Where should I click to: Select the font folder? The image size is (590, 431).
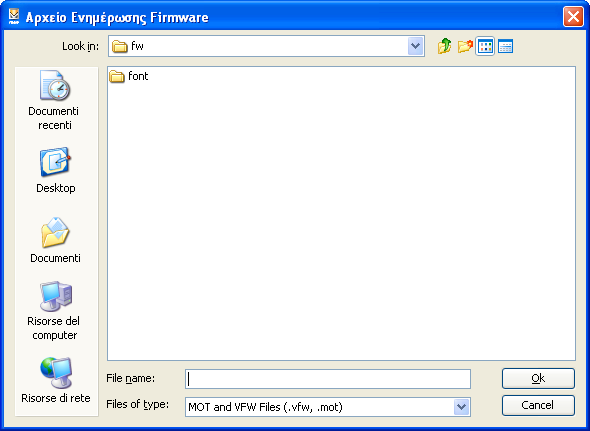pyautogui.click(x=129, y=76)
